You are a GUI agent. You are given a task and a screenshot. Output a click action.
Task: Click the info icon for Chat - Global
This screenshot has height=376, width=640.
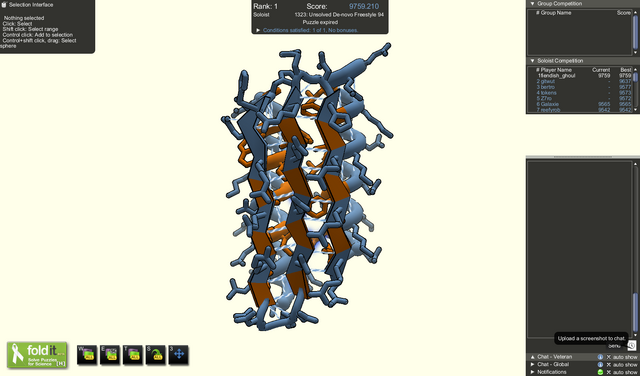point(600,364)
